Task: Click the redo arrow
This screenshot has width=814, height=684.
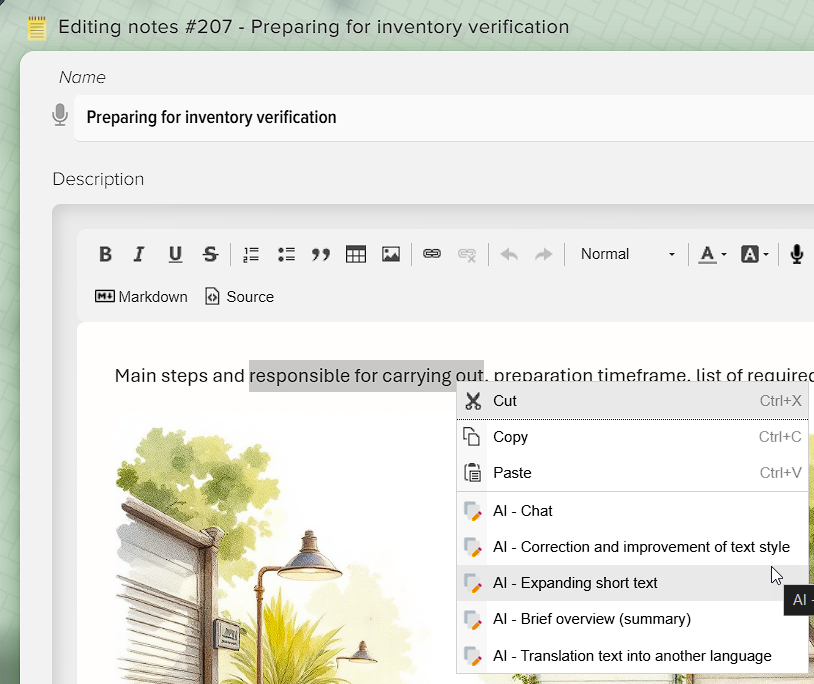Action: point(544,254)
